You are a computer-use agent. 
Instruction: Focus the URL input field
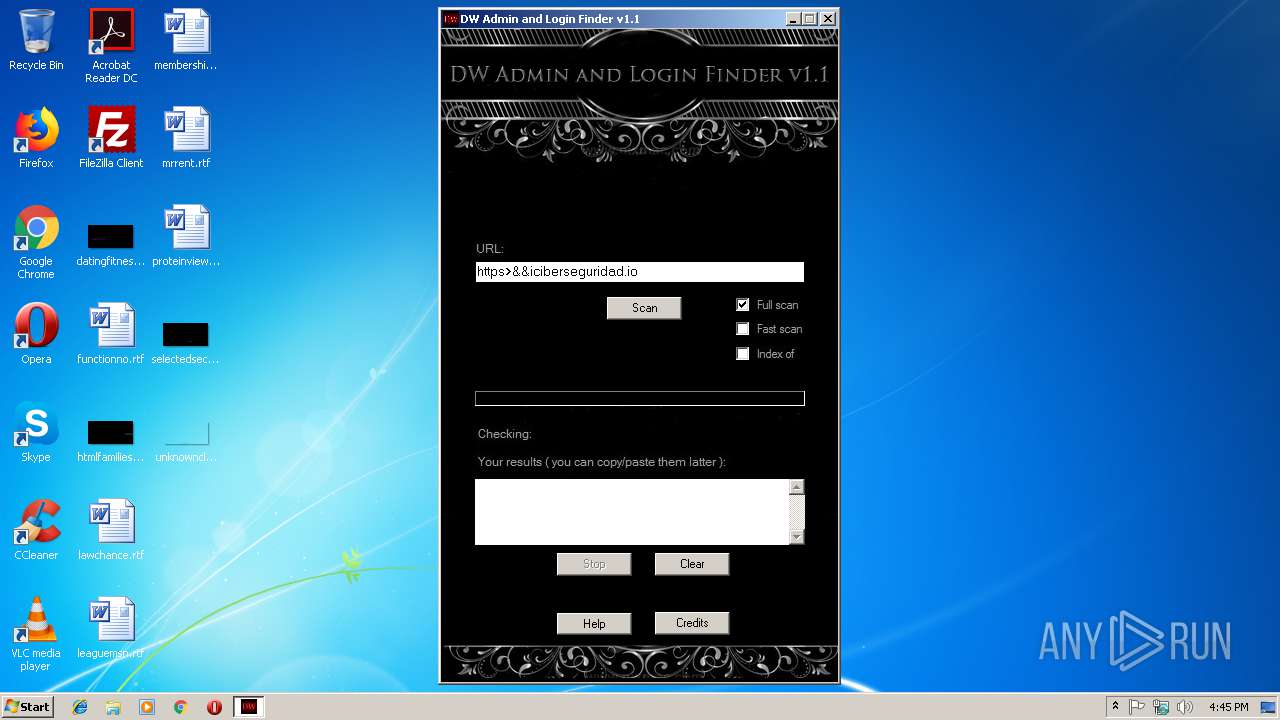(x=640, y=272)
